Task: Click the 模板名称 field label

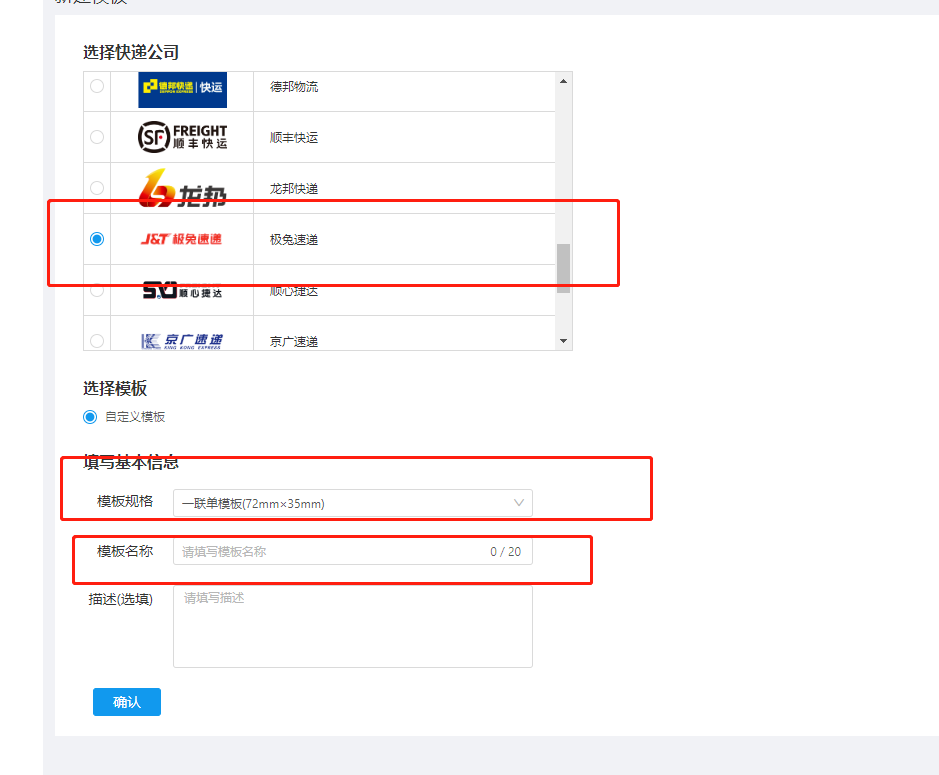Action: (125, 551)
